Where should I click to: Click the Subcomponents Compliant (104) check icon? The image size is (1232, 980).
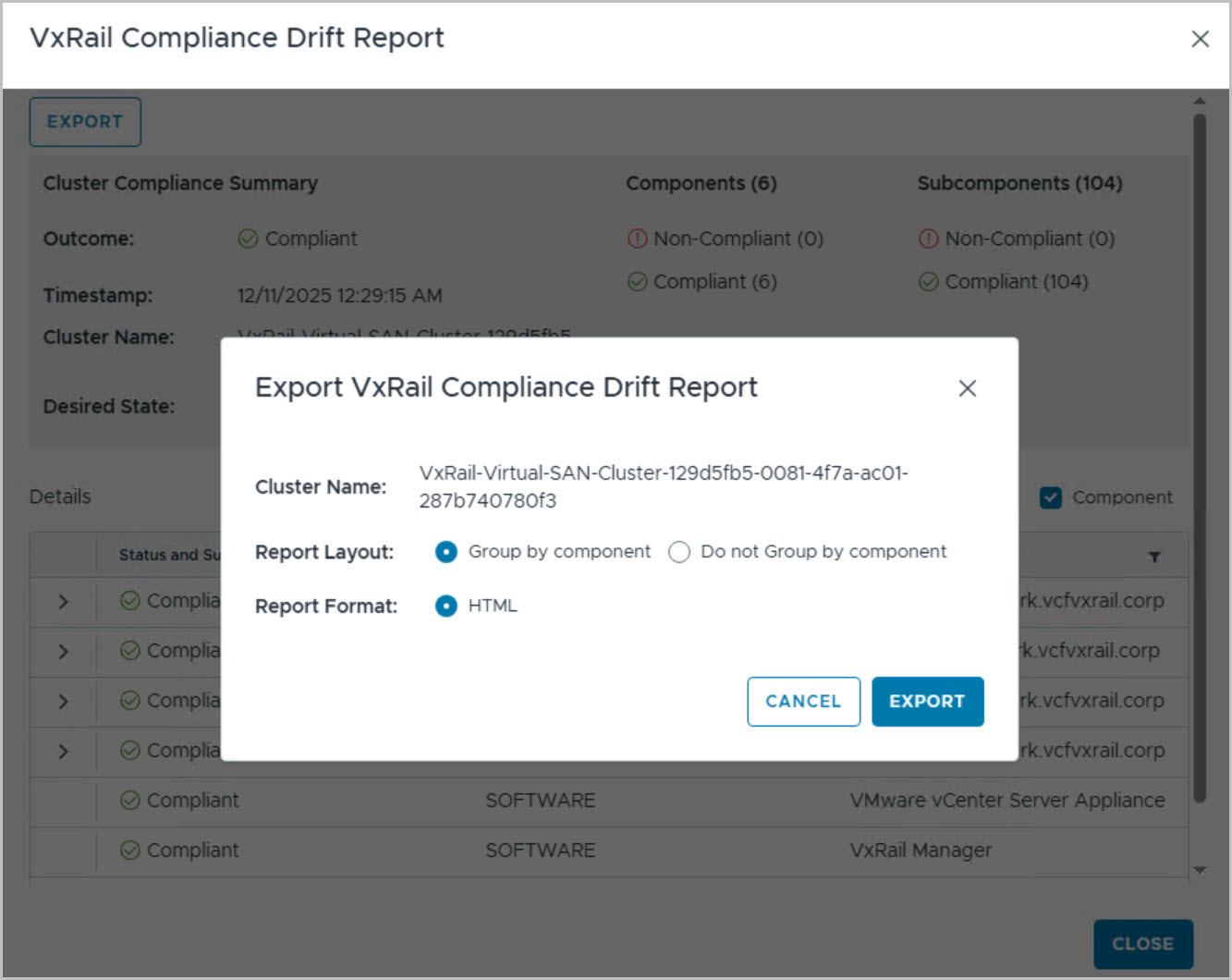click(x=928, y=281)
